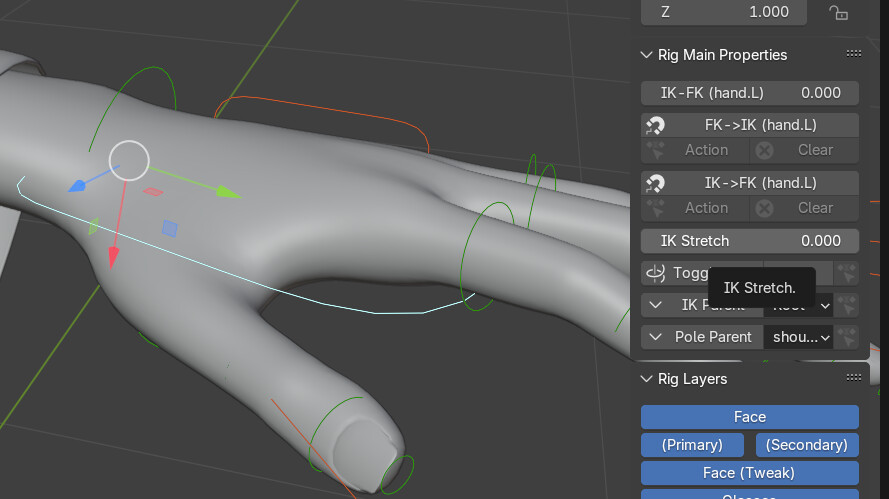Toggle the (Primary) rig layer
Screen dimensions: 889x499
[692, 445]
